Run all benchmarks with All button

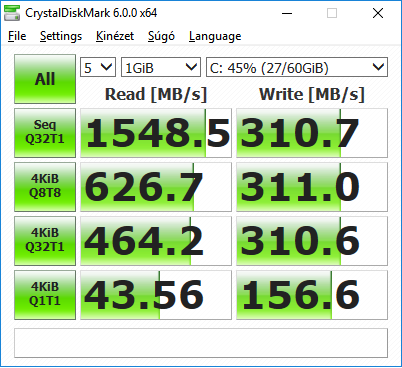[45, 79]
